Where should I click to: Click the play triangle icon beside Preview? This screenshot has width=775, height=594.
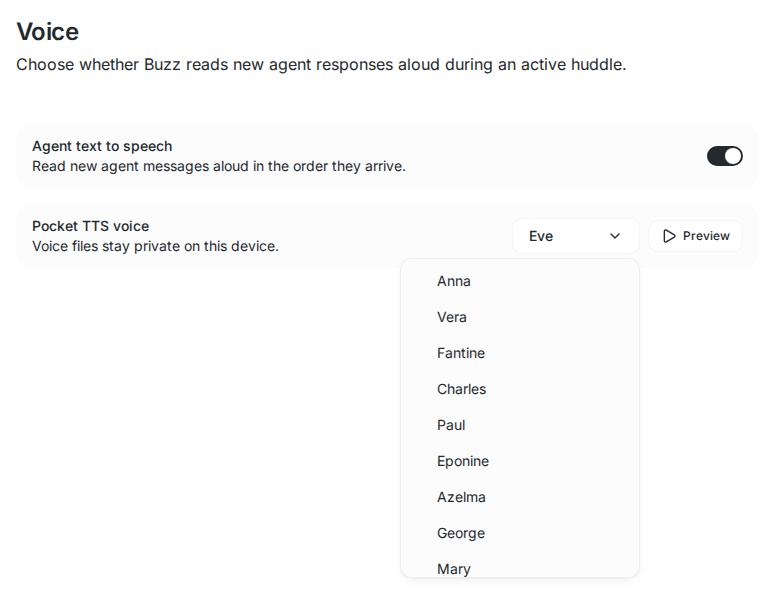[x=669, y=236]
